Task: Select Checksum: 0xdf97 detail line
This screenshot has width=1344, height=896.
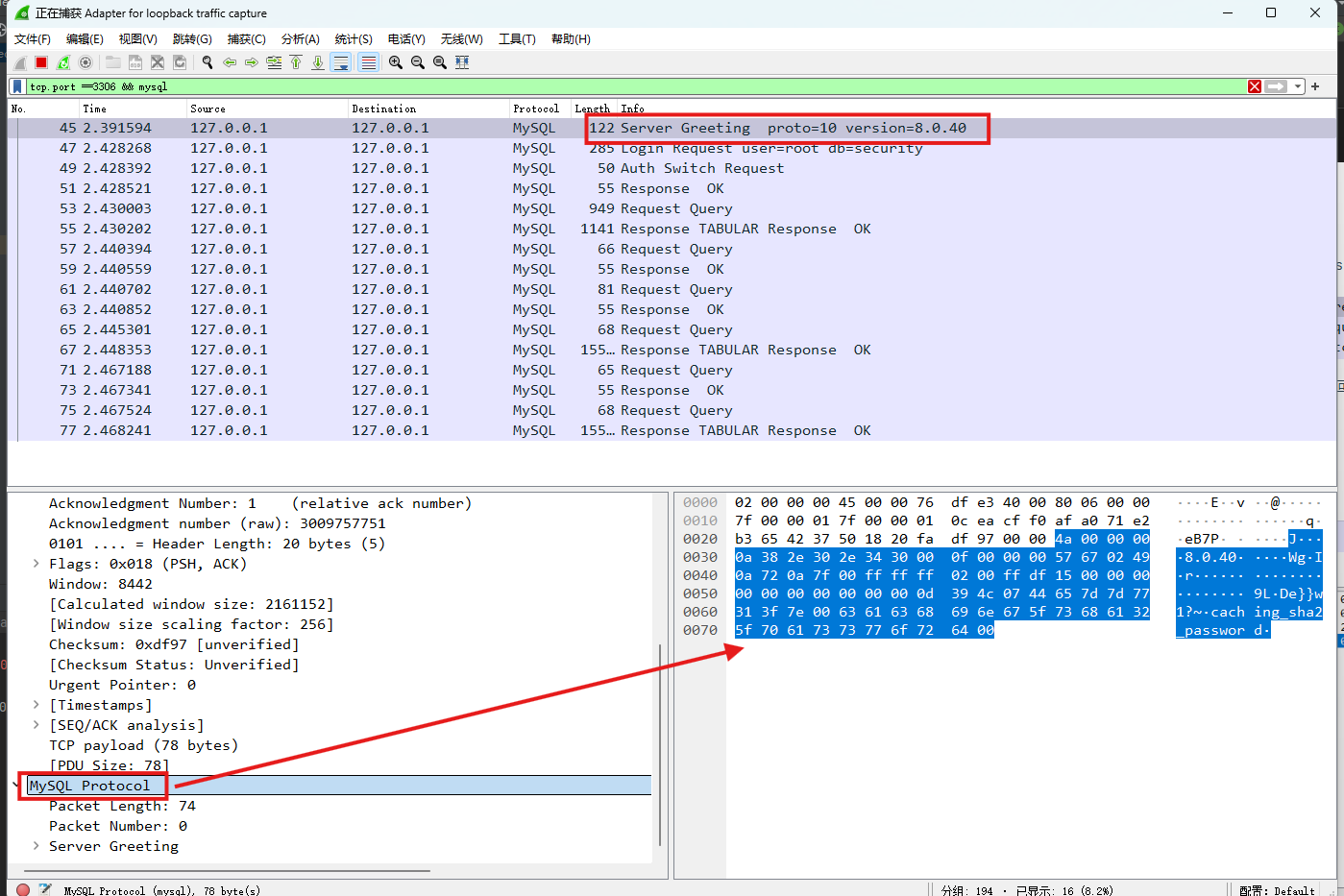Action: coord(174,644)
